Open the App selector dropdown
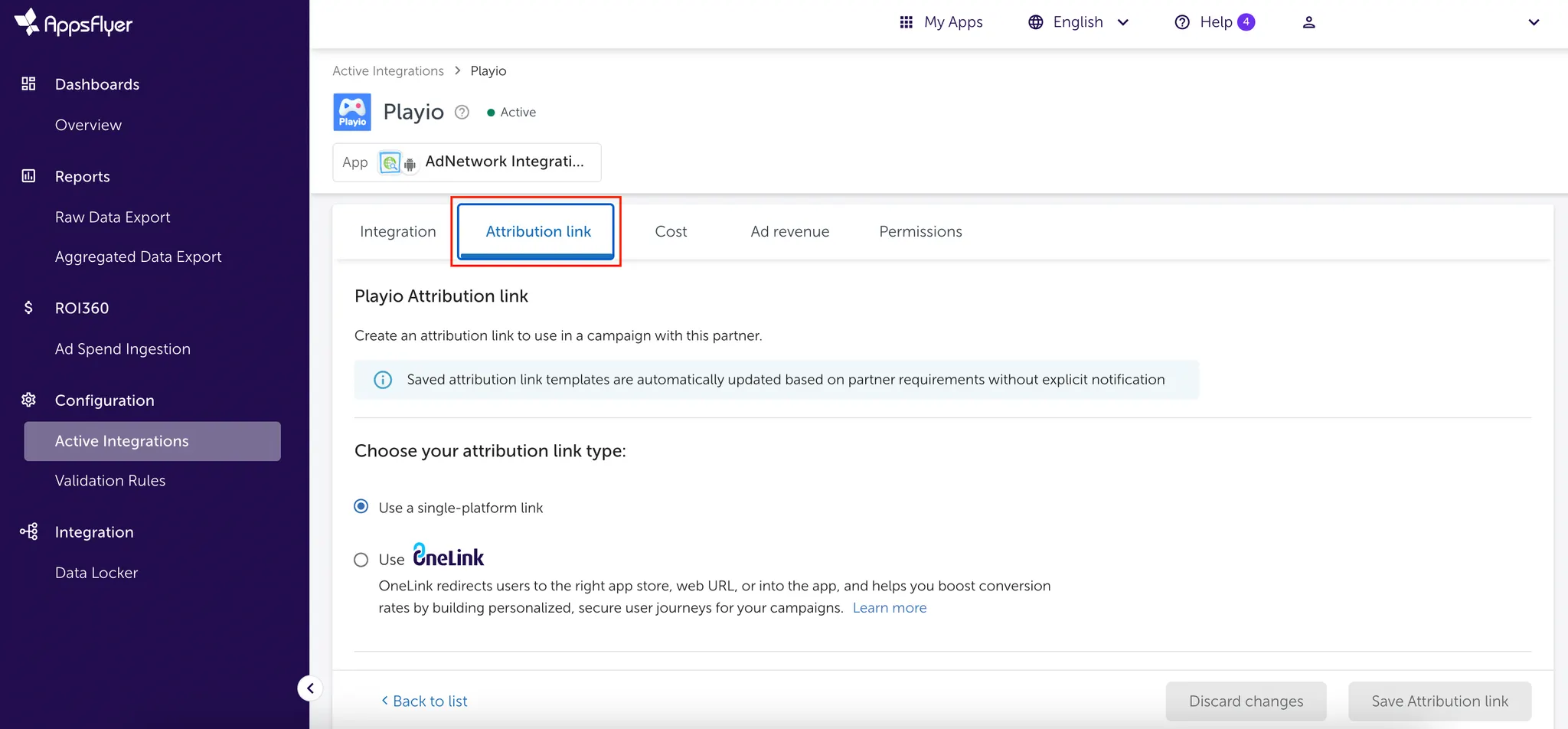Image resolution: width=1568 pixels, height=729 pixels. [467, 162]
